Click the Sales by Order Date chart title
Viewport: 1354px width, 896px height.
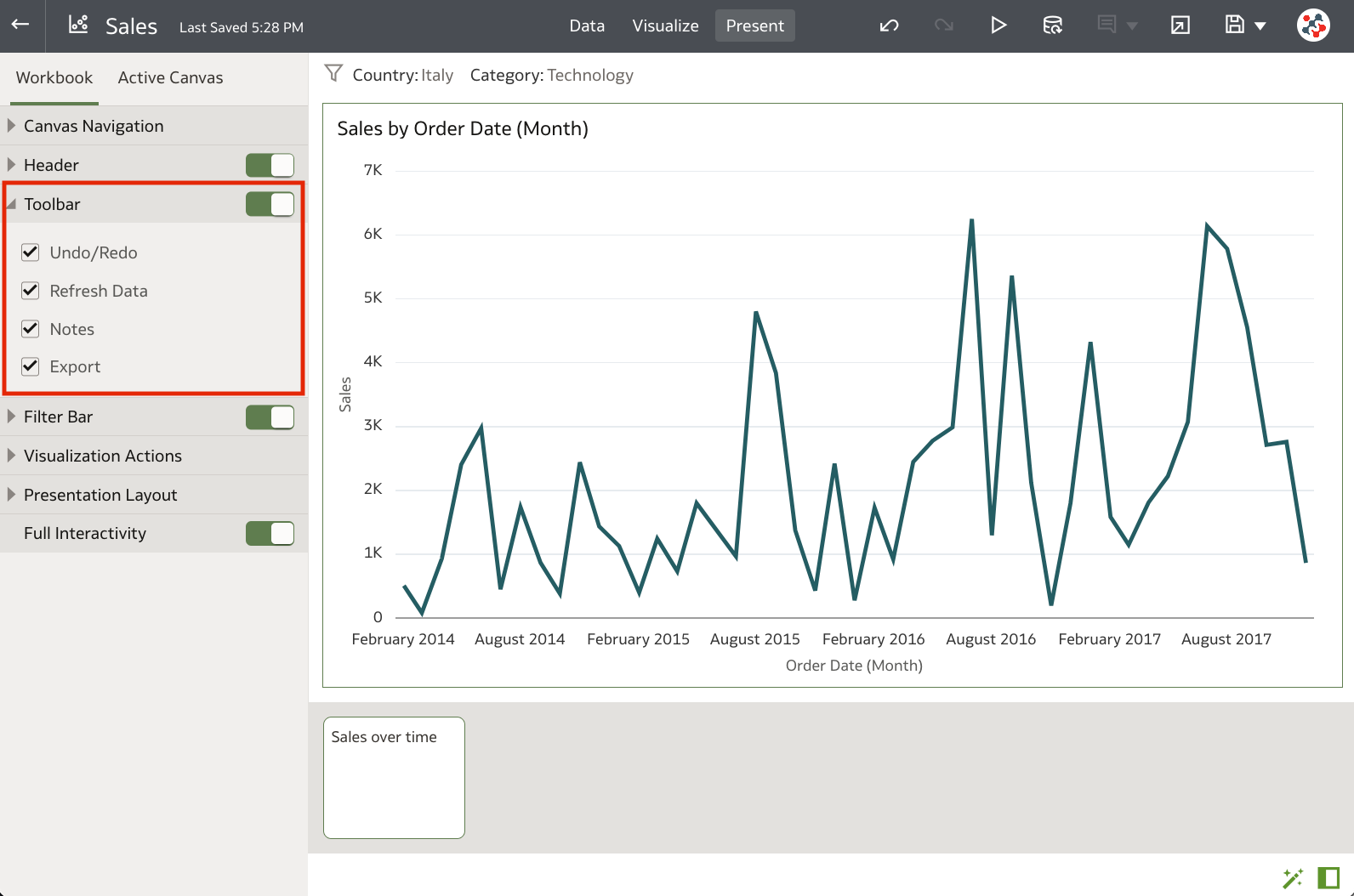463,128
